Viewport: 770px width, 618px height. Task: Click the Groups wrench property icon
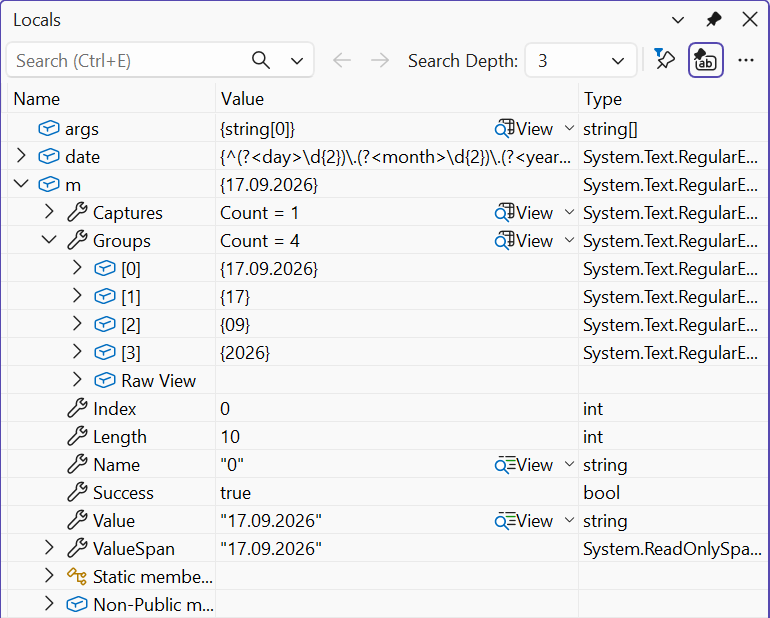point(77,240)
